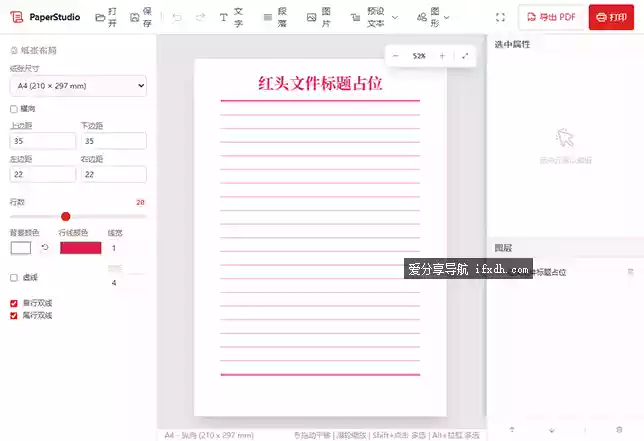Click the redo arrow icon
This screenshot has height=441, width=644.
click(x=200, y=17)
